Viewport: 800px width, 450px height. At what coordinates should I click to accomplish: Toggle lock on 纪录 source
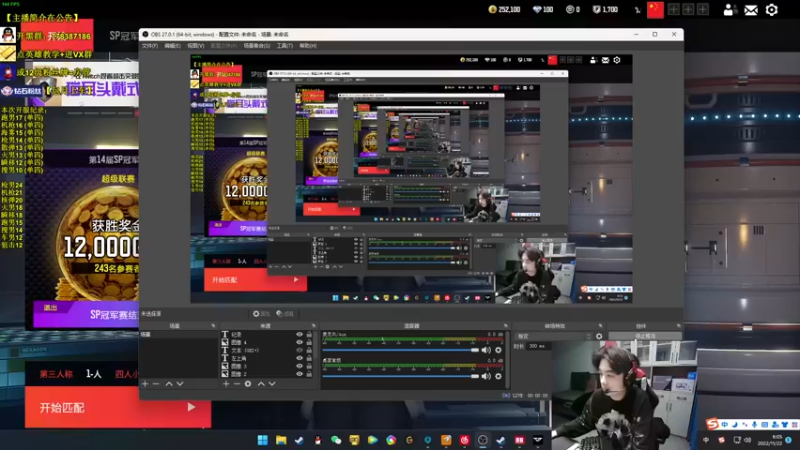pos(309,335)
